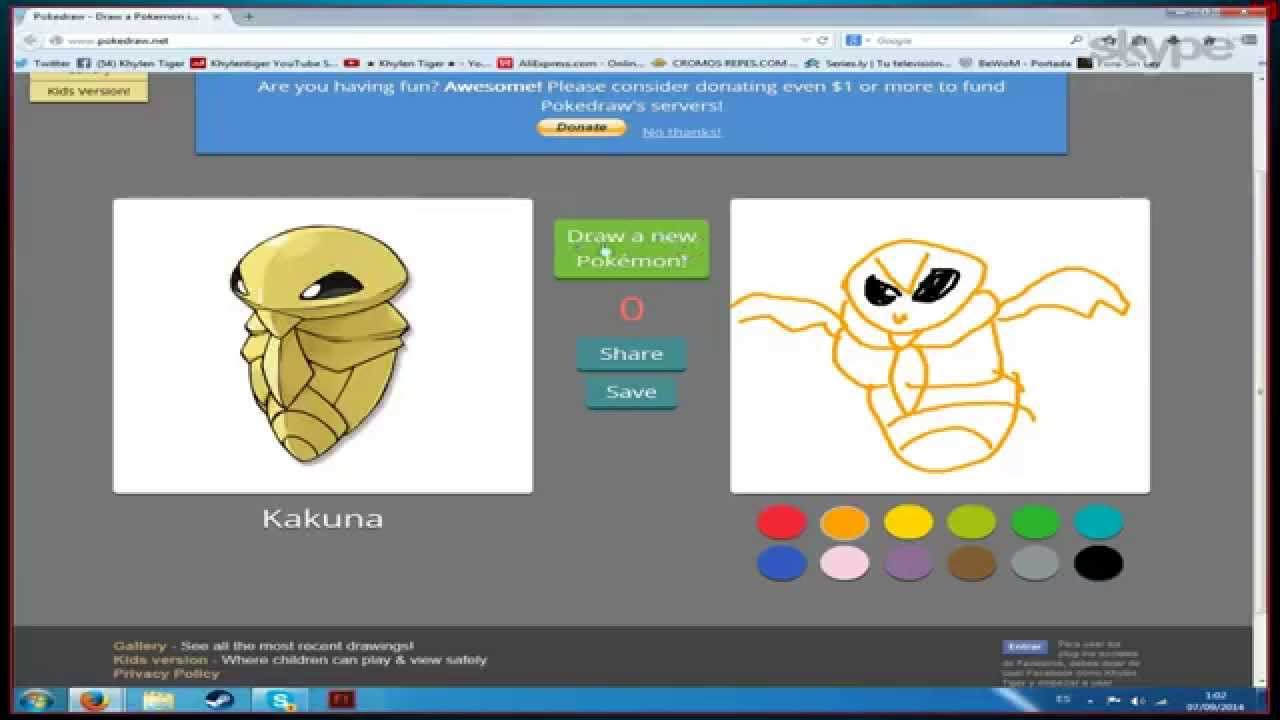Go back with the browser back arrow
The width and height of the screenshot is (1280, 720).
click(x=30, y=40)
